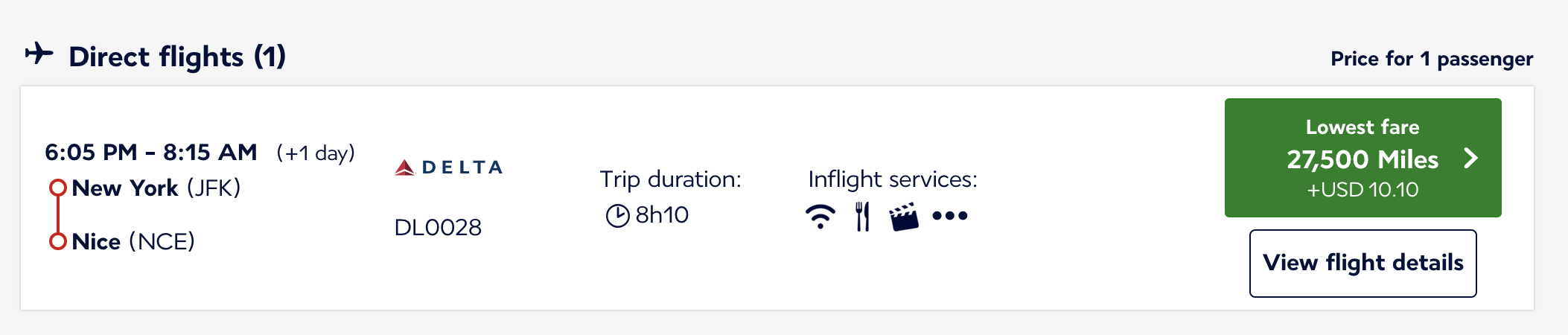Screen dimensions: 1568x335
Task: Click flight number DL0028
Action: coord(438,227)
